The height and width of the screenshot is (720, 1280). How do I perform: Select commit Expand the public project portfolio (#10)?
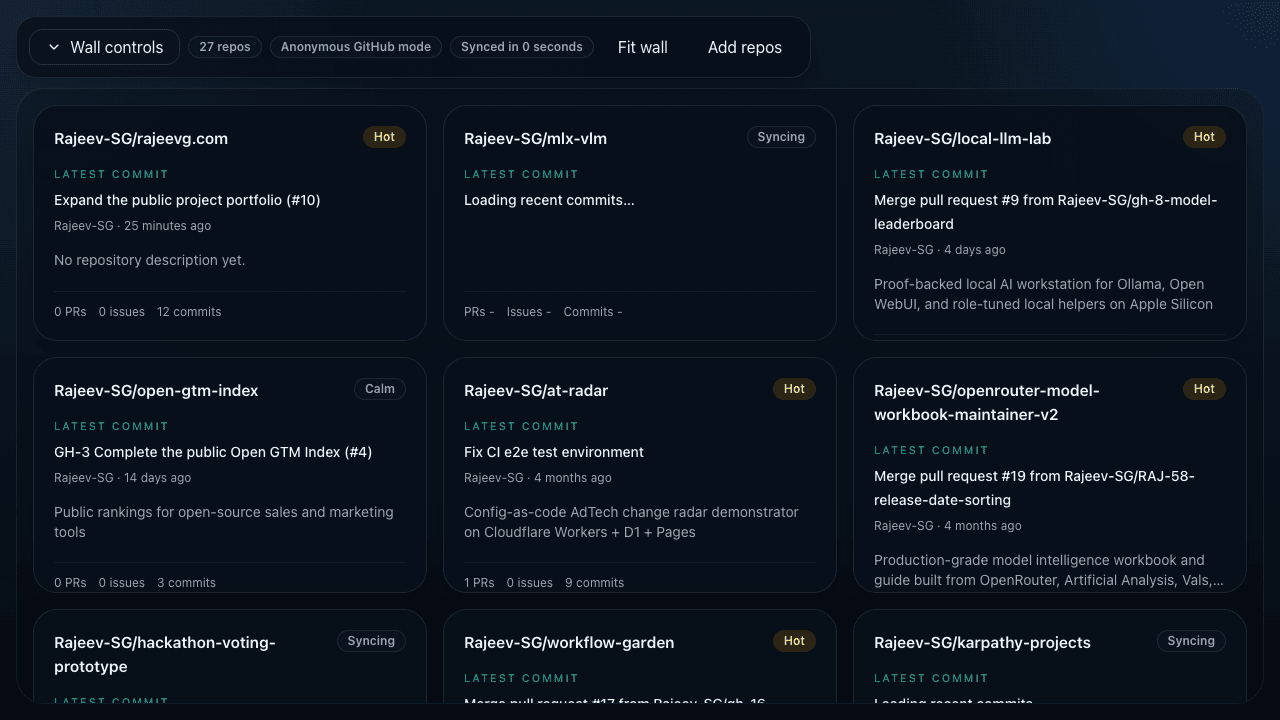point(187,200)
